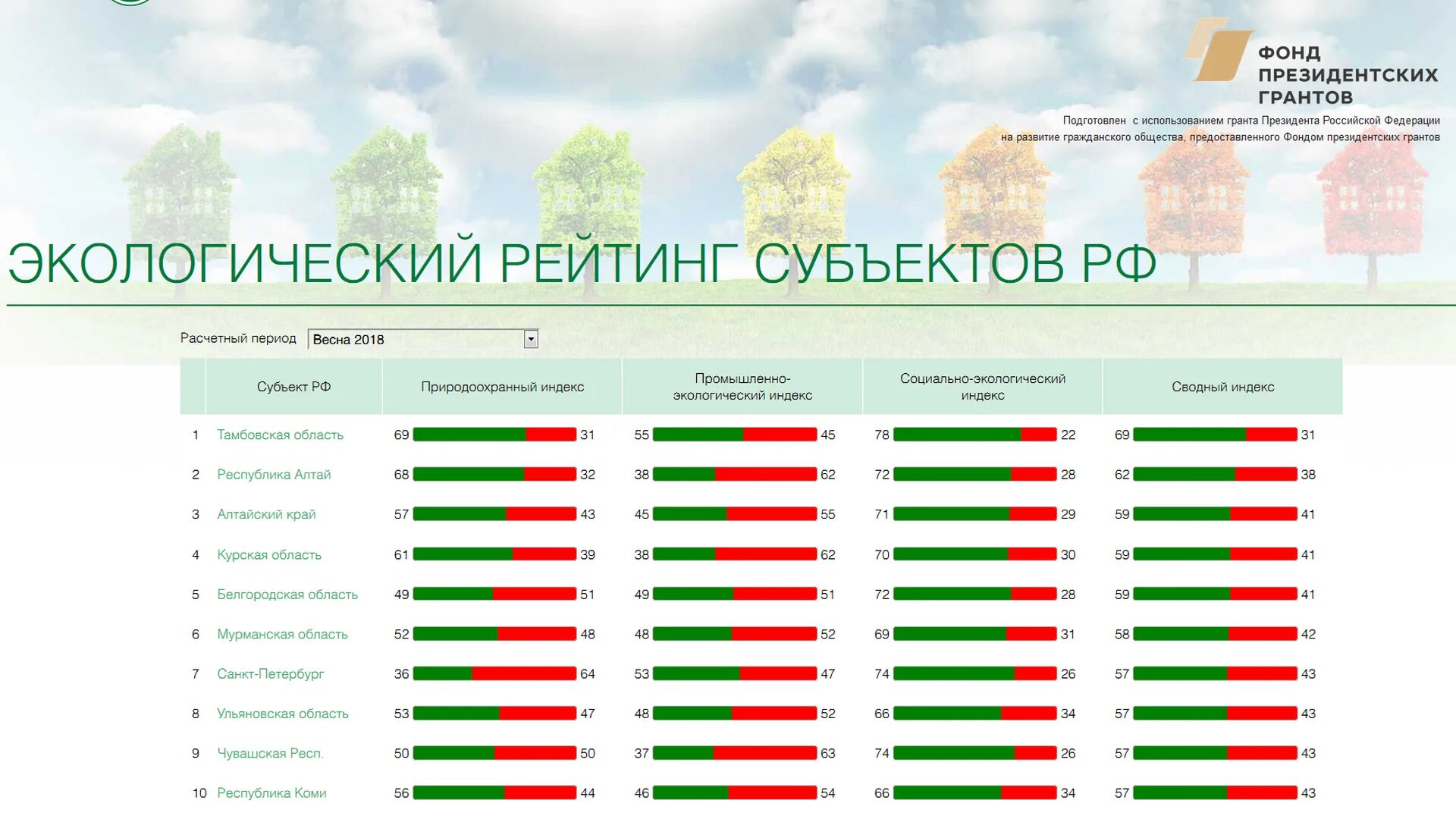Viewport: 1456px width, 819px height.
Task: Open Белгородская область link
Action: 287,595
